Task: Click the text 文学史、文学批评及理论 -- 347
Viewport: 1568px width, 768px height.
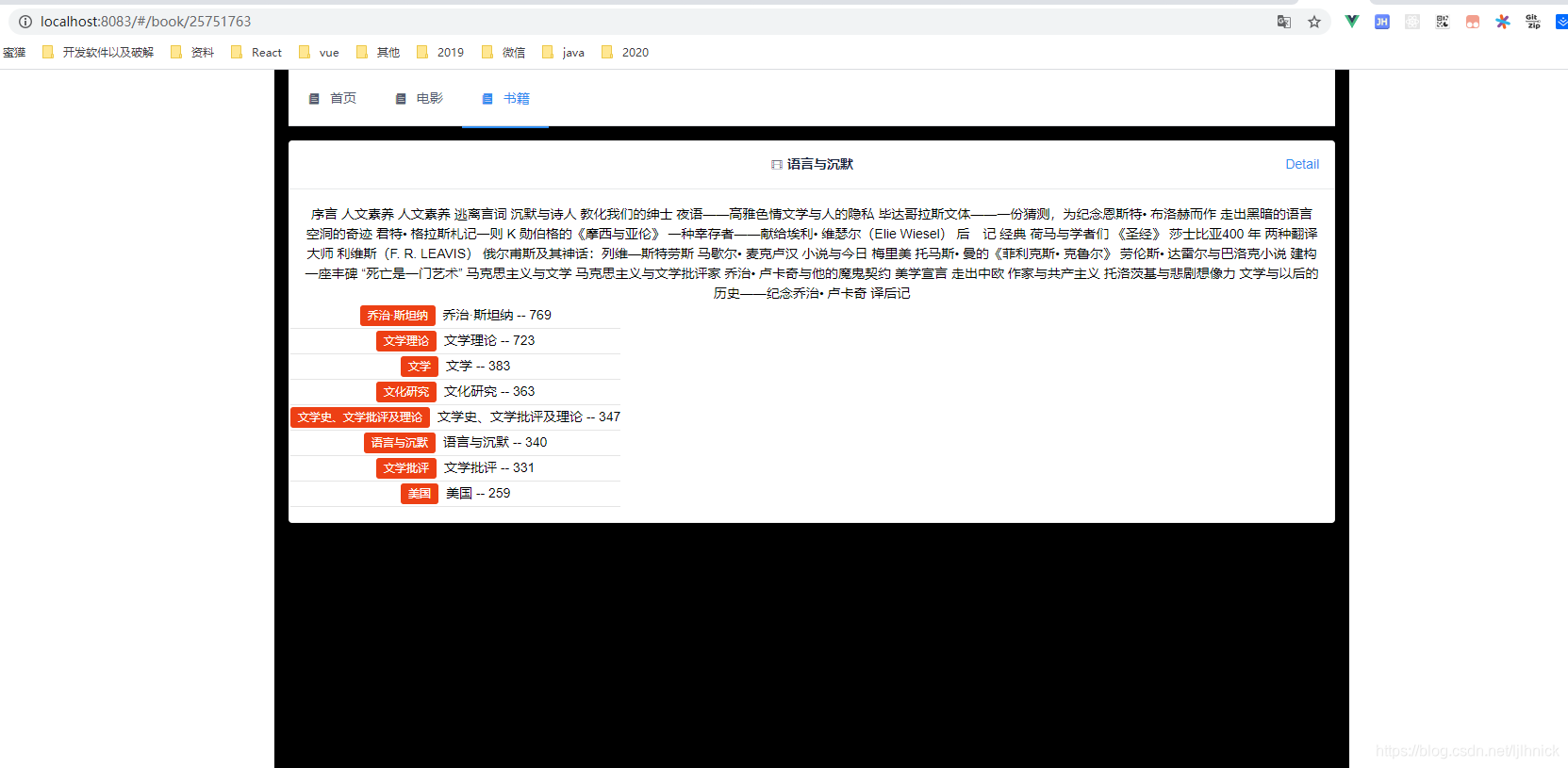Action: [529, 417]
